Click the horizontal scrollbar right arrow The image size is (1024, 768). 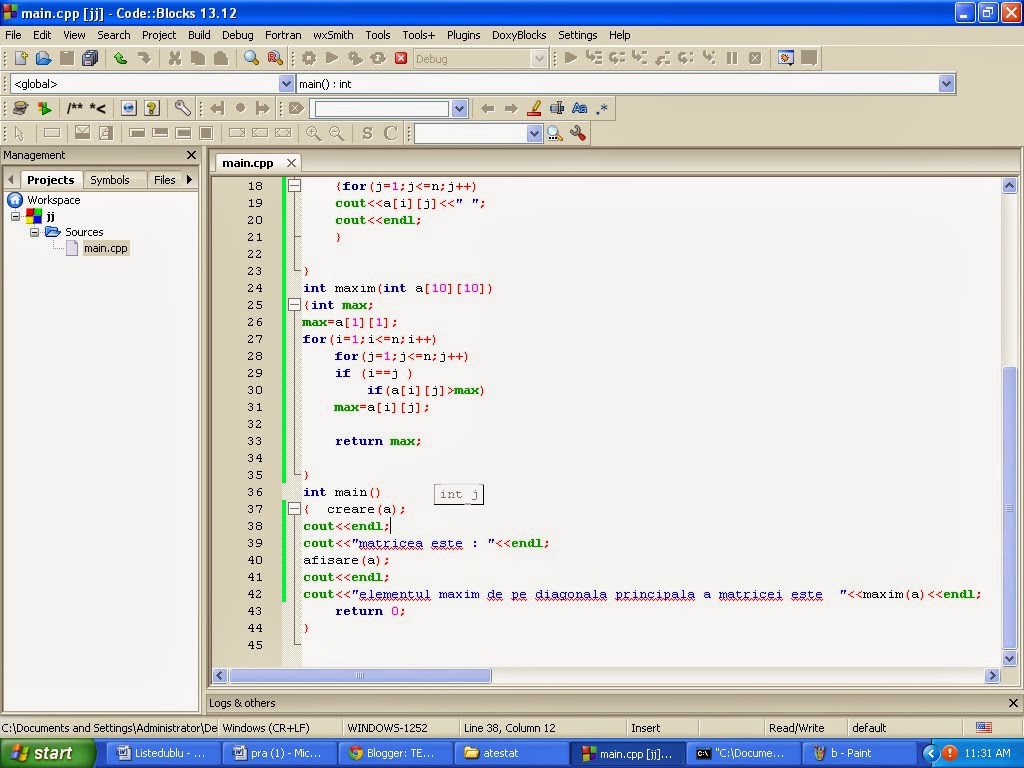(x=992, y=675)
